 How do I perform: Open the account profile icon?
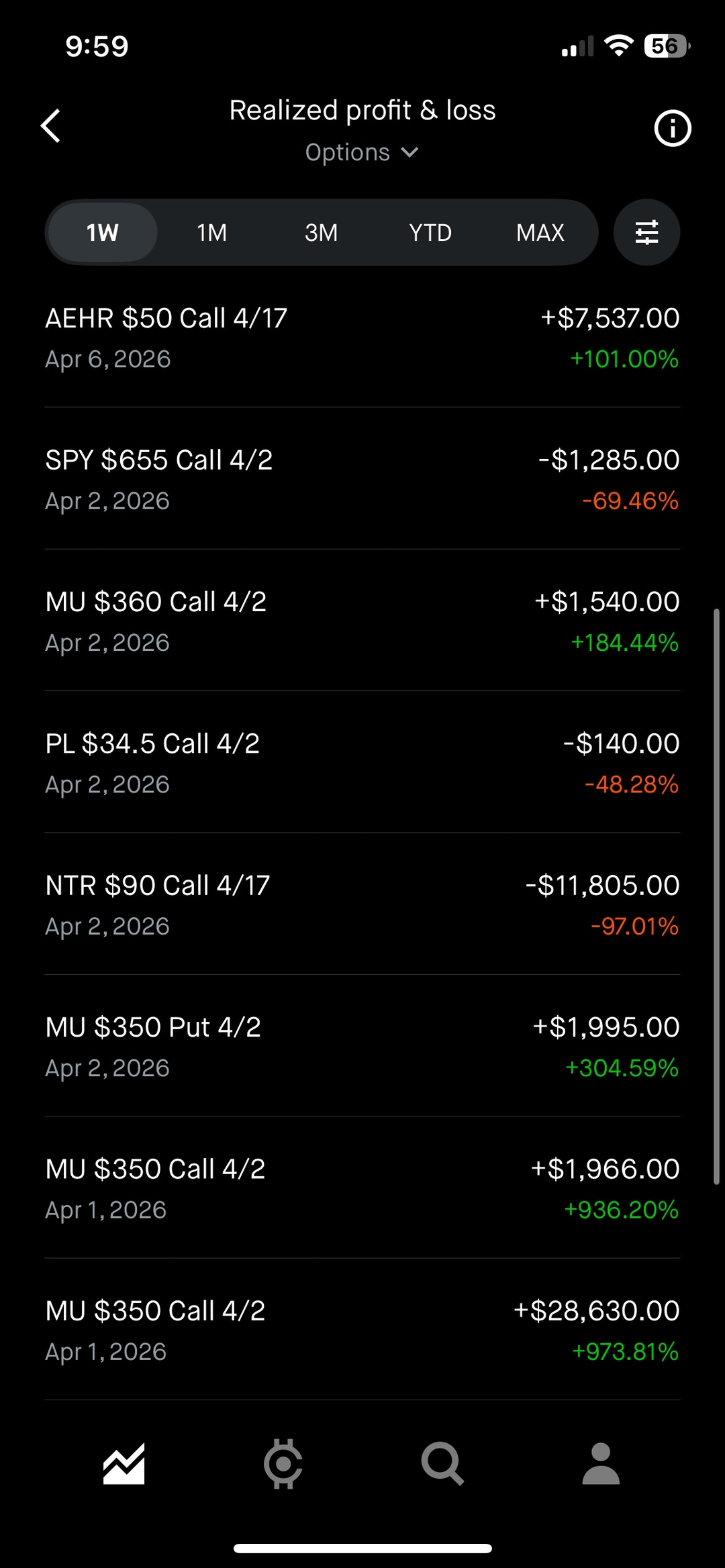tap(601, 1463)
